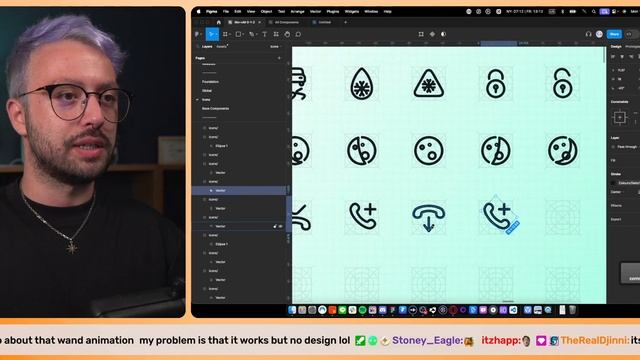Click the user avatar next to Share
The width and height of the screenshot is (640, 360).
coord(599,34)
